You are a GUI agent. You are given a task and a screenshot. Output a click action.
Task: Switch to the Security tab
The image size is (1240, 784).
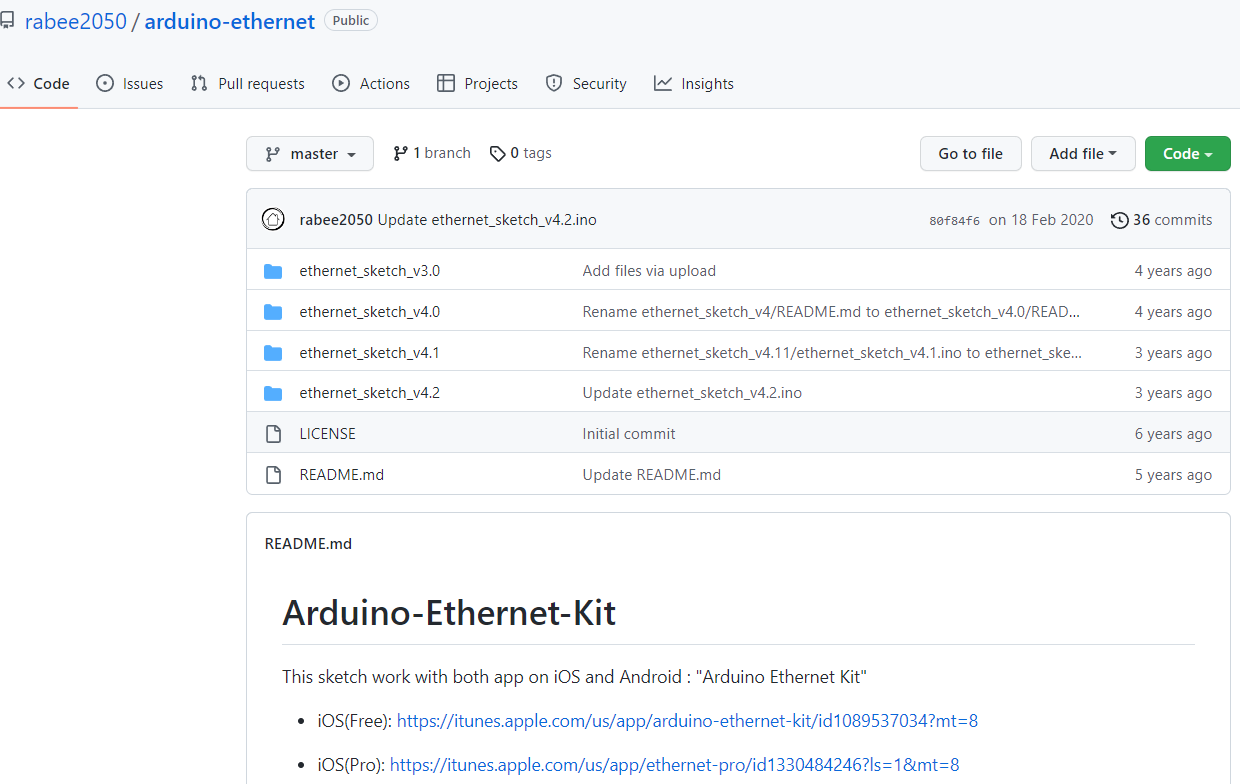tap(585, 83)
